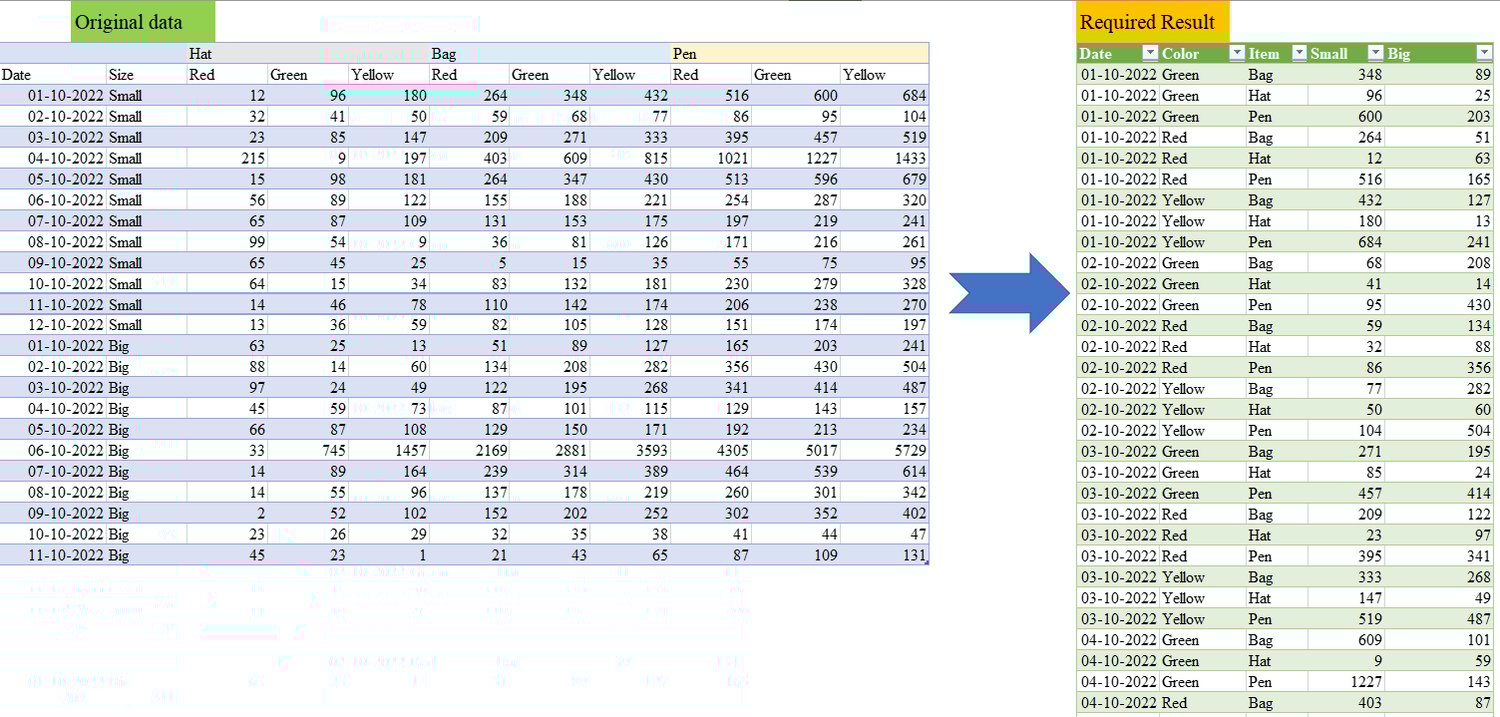Screen dimensions: 1500x717
Task: Select value 487 in the Required Result Big column
Action: click(x=1439, y=618)
